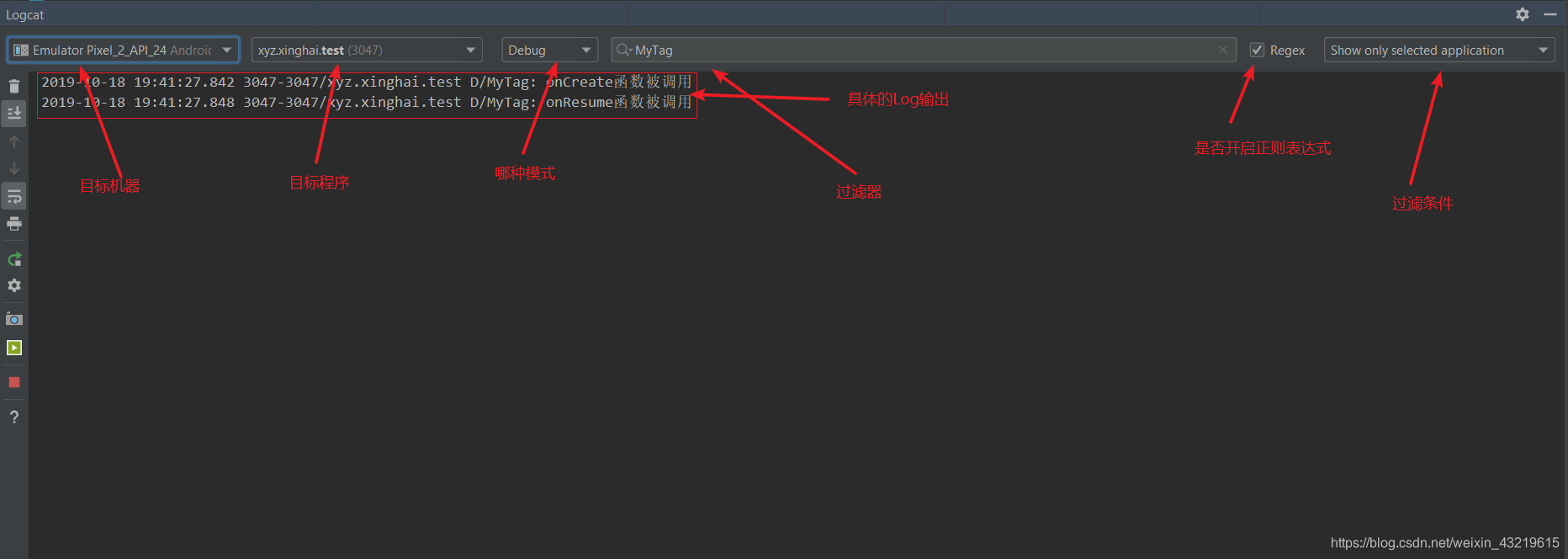Viewport: 1568px width, 559px height.
Task: Open help with the question mark icon
Action: pyautogui.click(x=14, y=417)
